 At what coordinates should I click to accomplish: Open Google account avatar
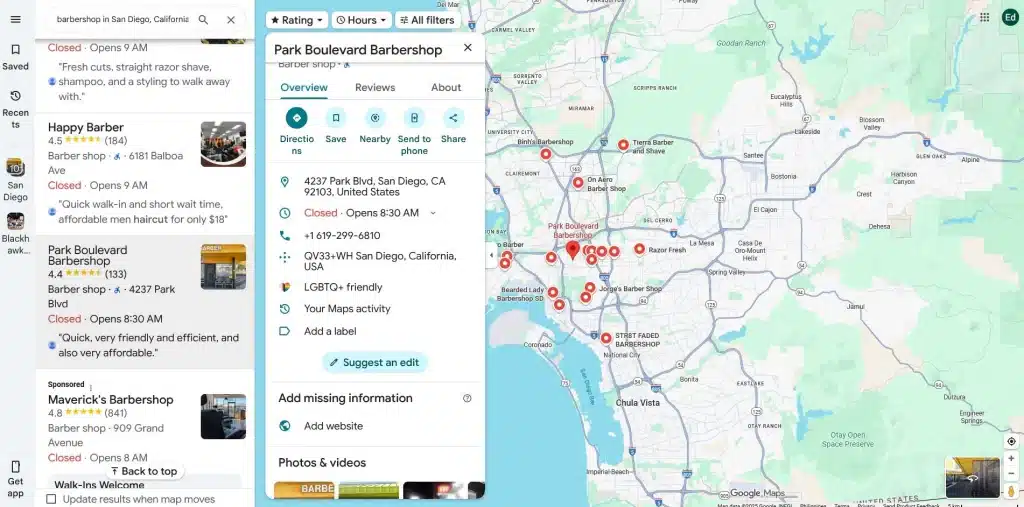(x=1010, y=18)
